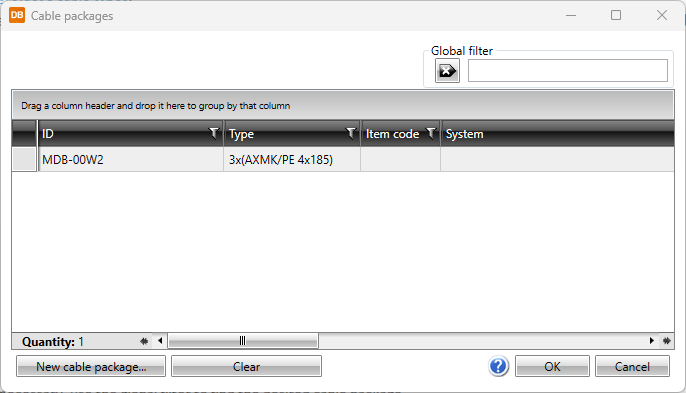This screenshot has width=686, height=393.
Task: Open the filter for the ID column
Action: click(214, 133)
